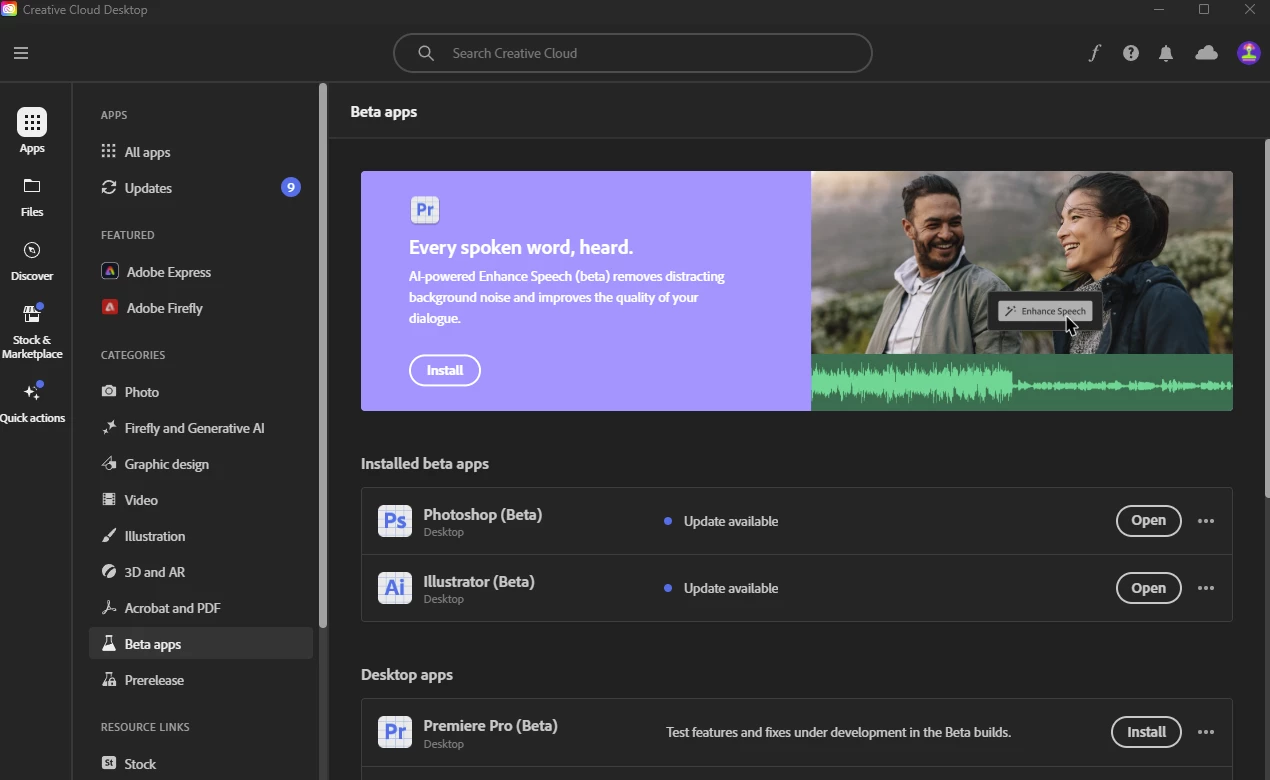Click the 'Beta apps' page title

384,112
